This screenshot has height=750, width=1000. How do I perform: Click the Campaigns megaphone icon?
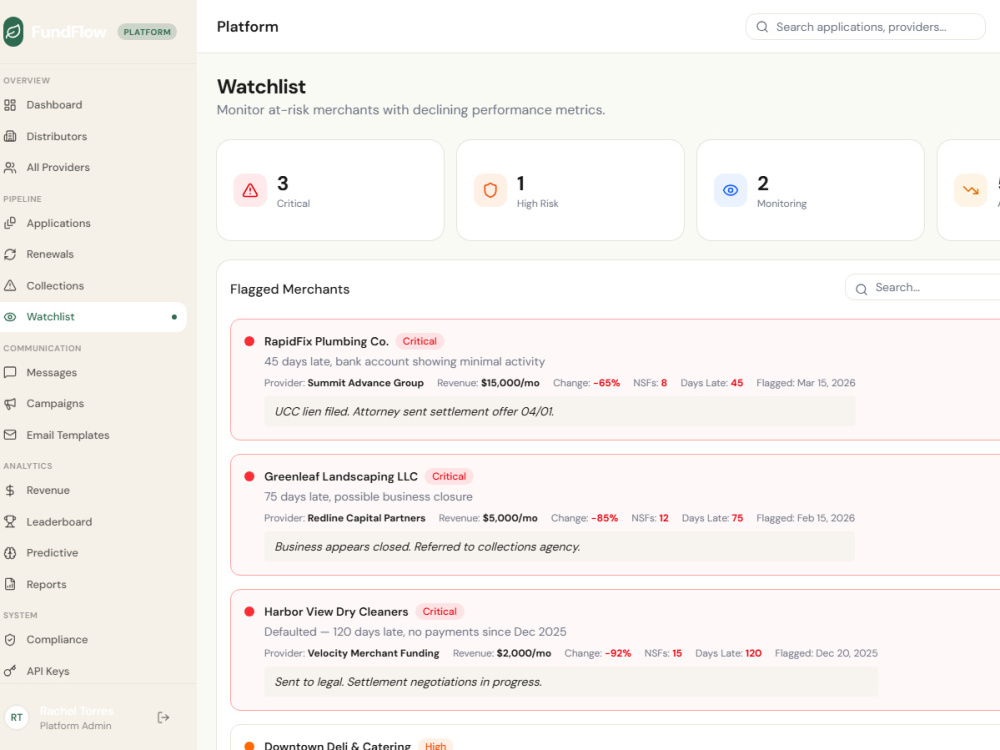10,404
